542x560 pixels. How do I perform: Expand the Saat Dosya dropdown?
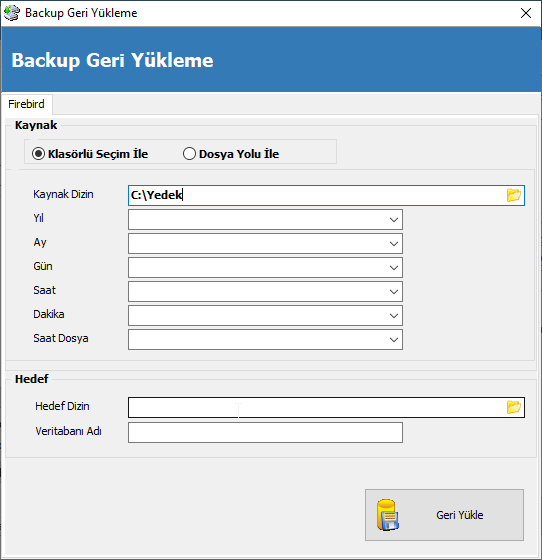click(x=393, y=339)
